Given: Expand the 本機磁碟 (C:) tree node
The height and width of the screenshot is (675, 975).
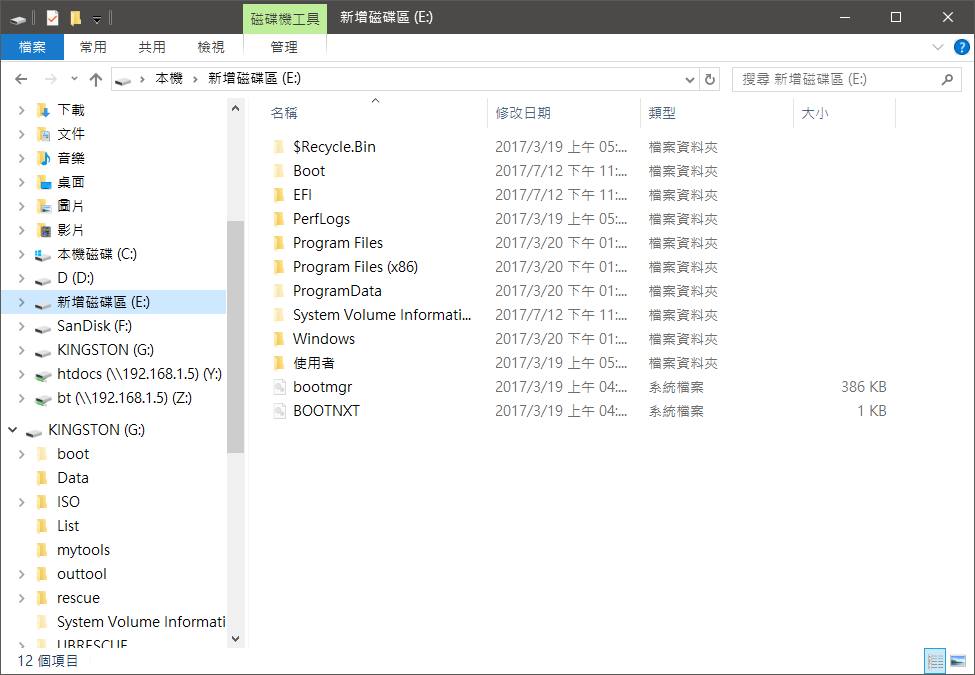Looking at the screenshot, I should pos(21,254).
